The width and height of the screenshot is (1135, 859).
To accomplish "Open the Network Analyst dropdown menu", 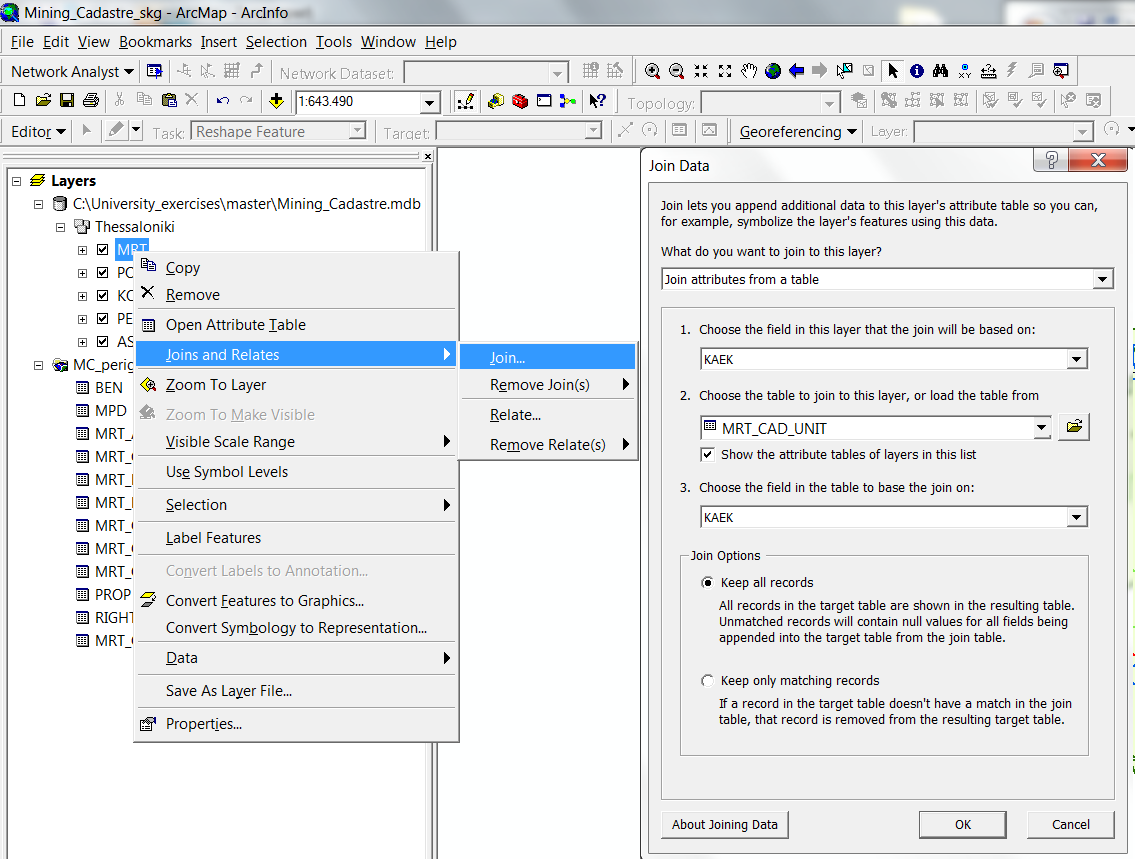I will point(72,72).
